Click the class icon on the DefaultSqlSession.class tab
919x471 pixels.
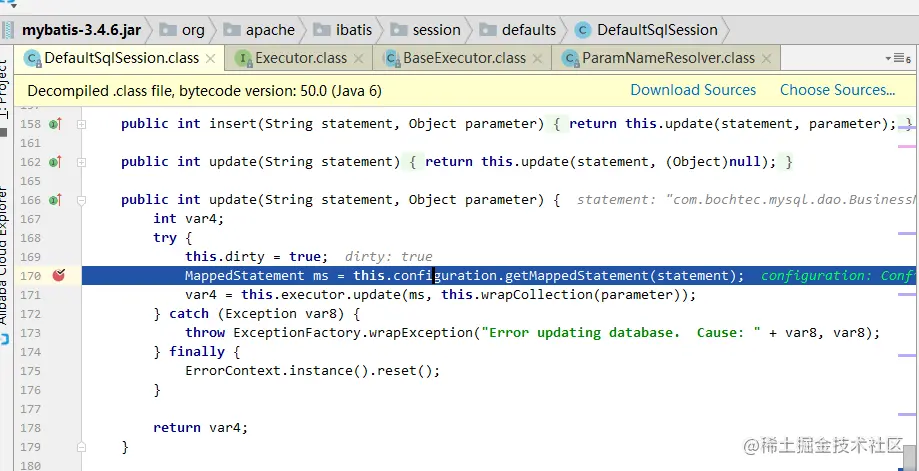coord(33,59)
